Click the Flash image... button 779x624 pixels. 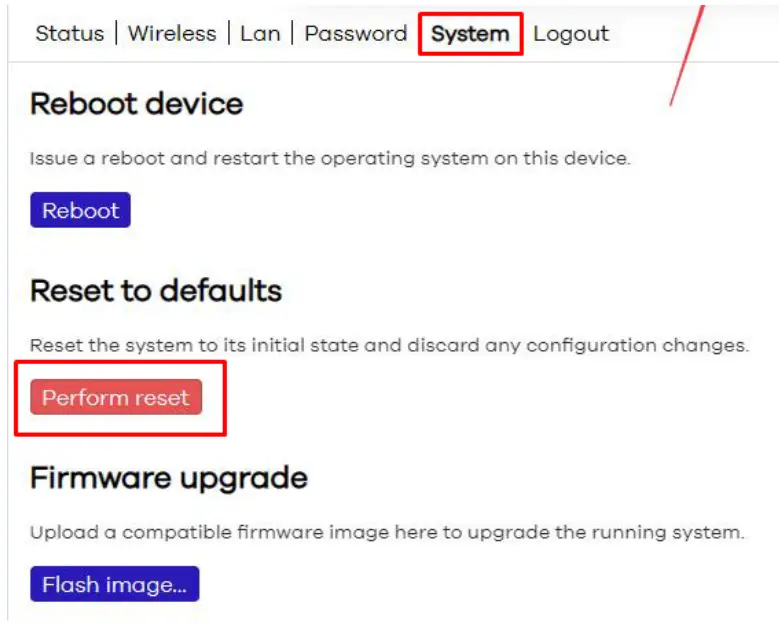[114, 585]
